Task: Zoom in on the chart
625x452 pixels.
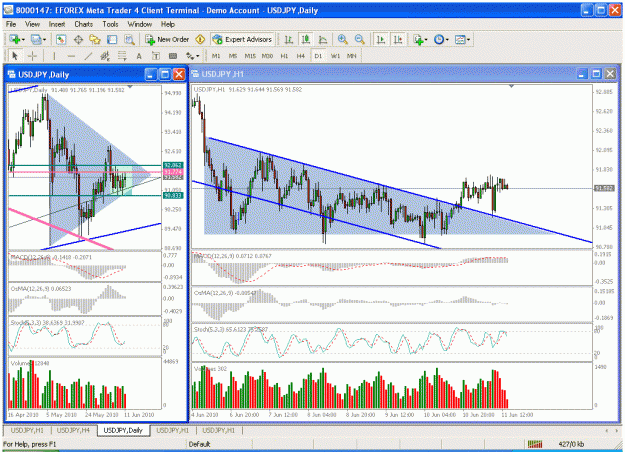Action: [x=342, y=39]
